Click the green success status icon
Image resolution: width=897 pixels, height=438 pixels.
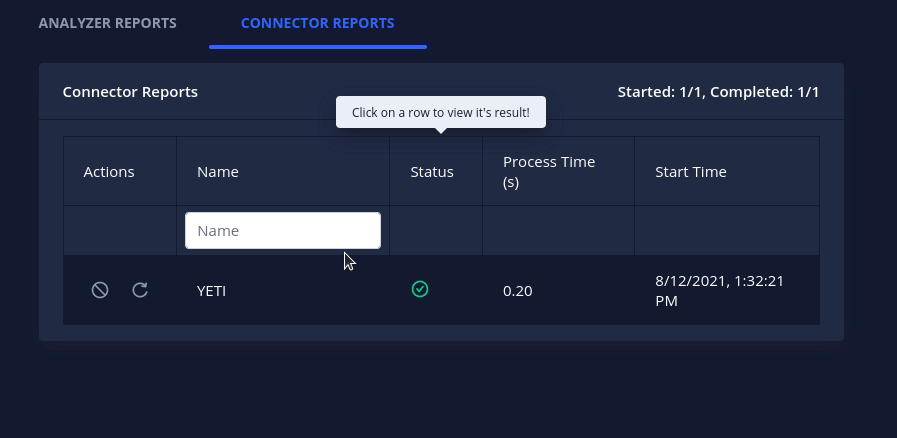420,289
